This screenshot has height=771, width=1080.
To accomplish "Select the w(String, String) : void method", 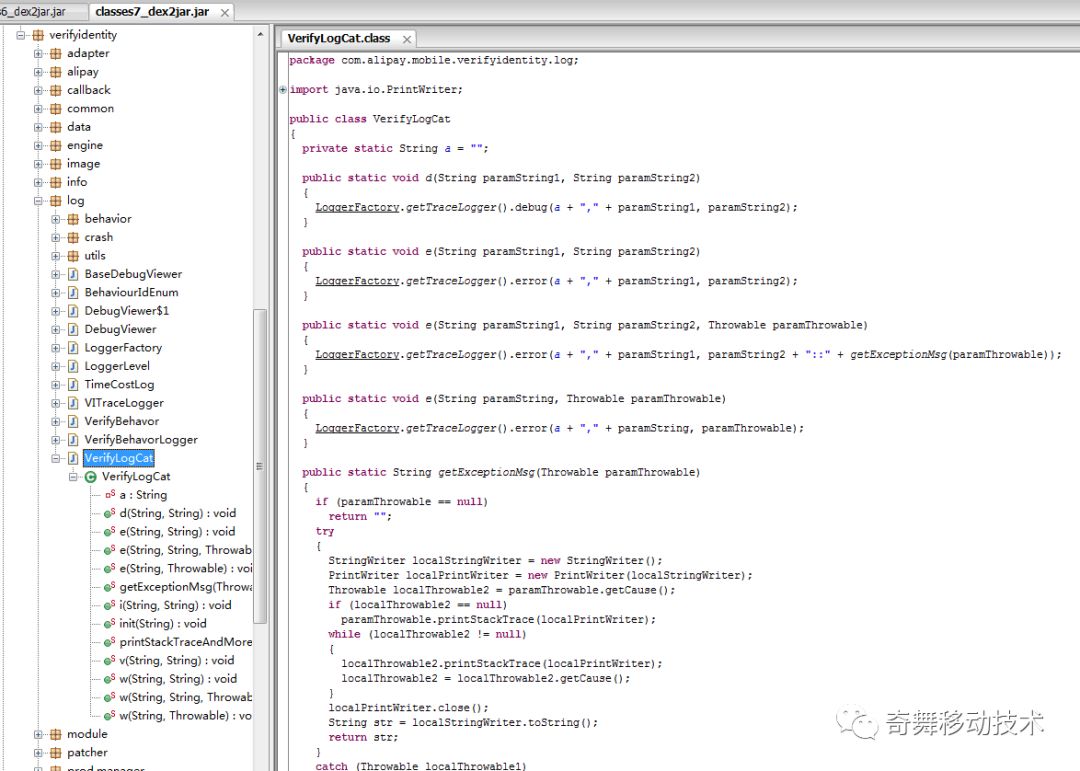I will click(x=178, y=679).
